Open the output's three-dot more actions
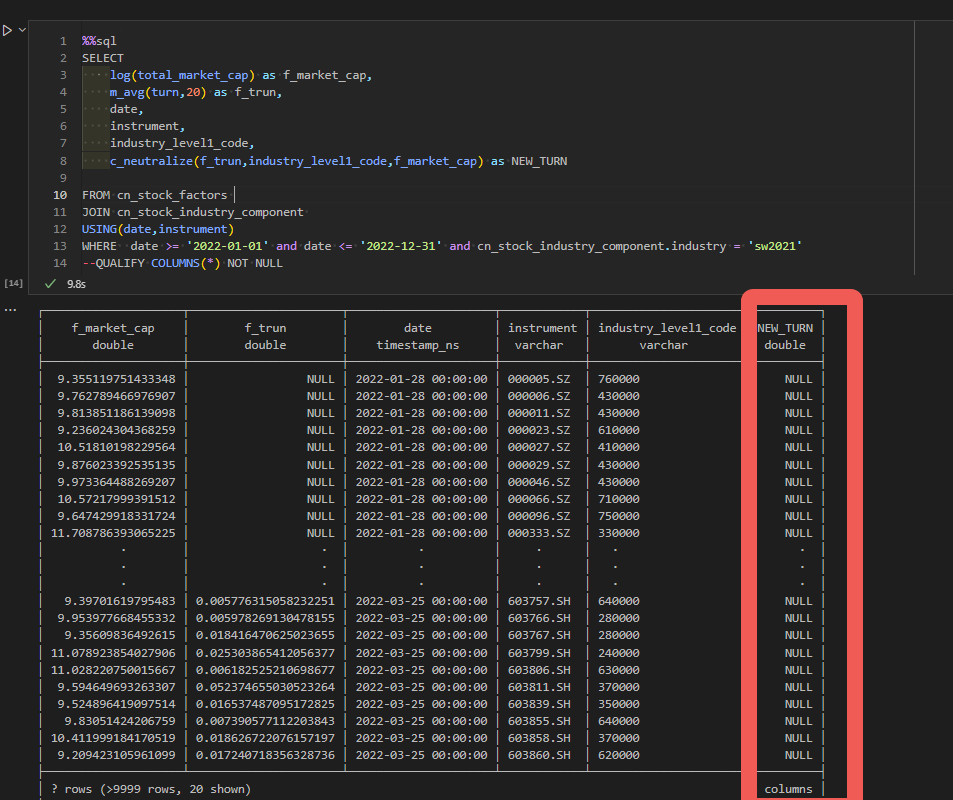 point(10,309)
